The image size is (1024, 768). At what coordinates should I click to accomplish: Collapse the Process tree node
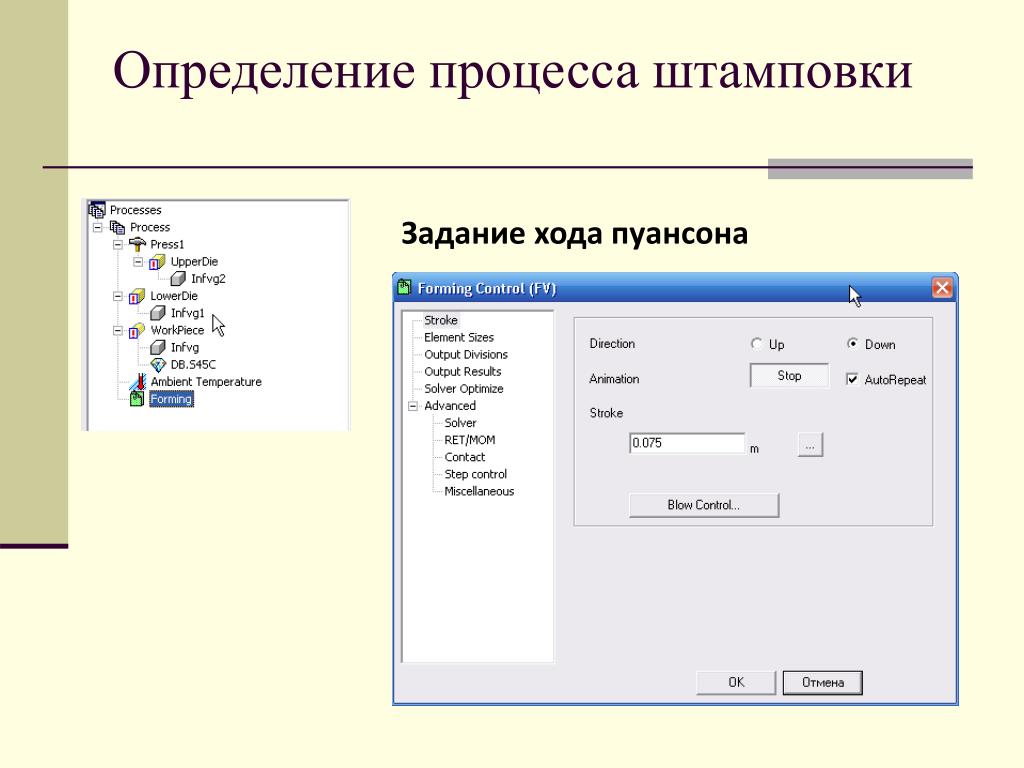pyautogui.click(x=97, y=227)
